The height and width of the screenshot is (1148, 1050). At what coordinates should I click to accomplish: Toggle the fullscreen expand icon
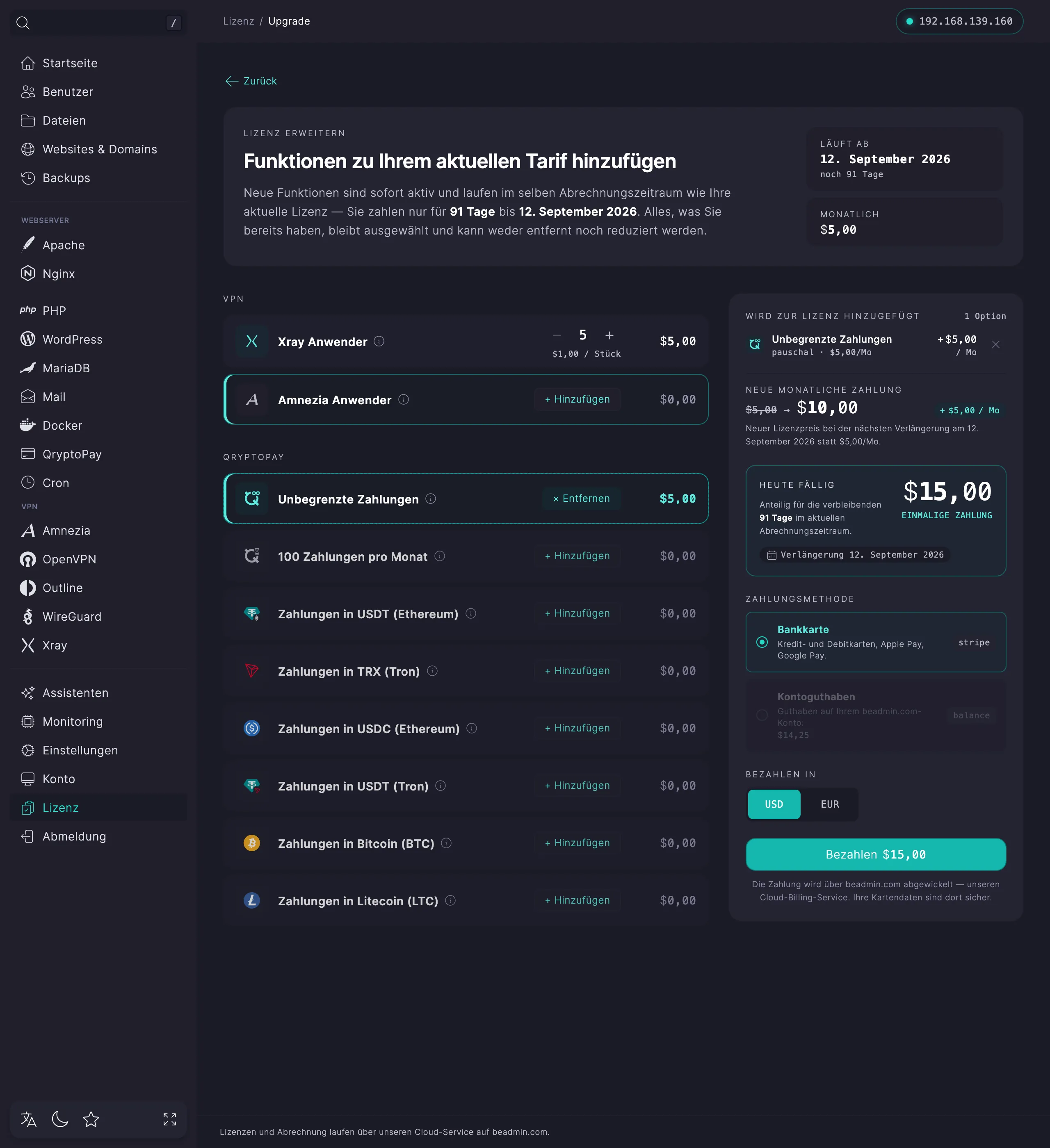170,1120
